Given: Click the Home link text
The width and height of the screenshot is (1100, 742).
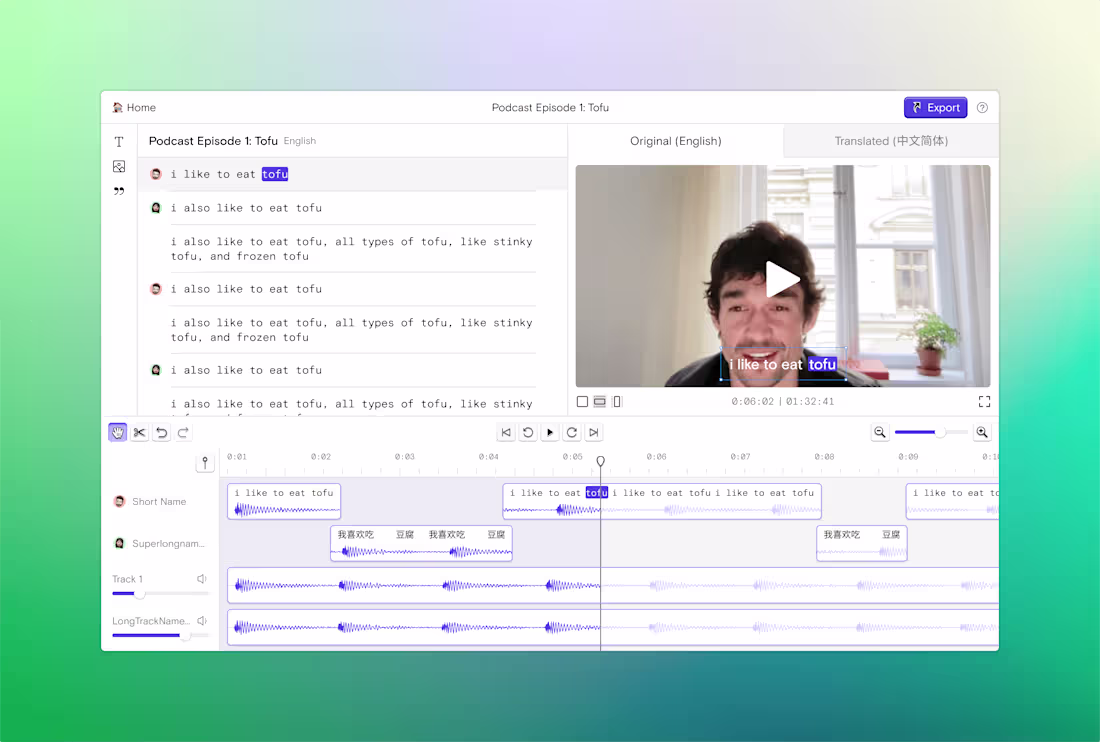Looking at the screenshot, I should click(x=141, y=107).
